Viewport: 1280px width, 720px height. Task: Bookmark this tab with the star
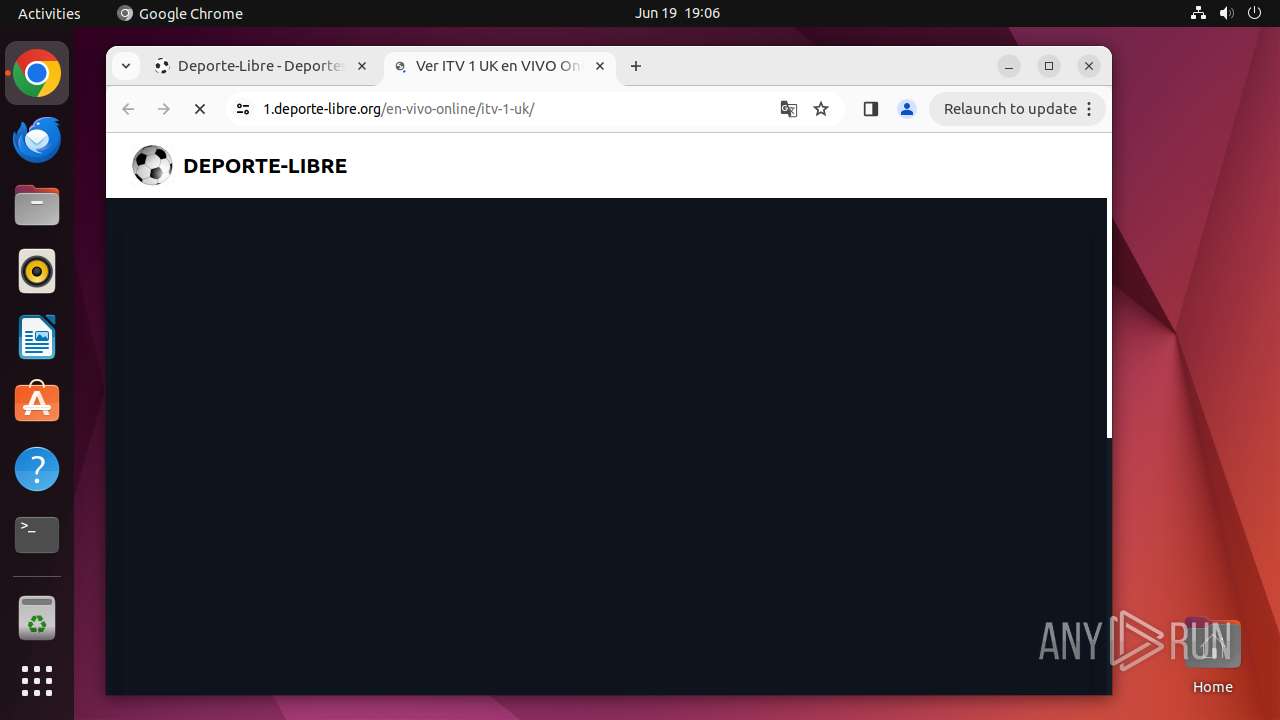click(x=821, y=109)
